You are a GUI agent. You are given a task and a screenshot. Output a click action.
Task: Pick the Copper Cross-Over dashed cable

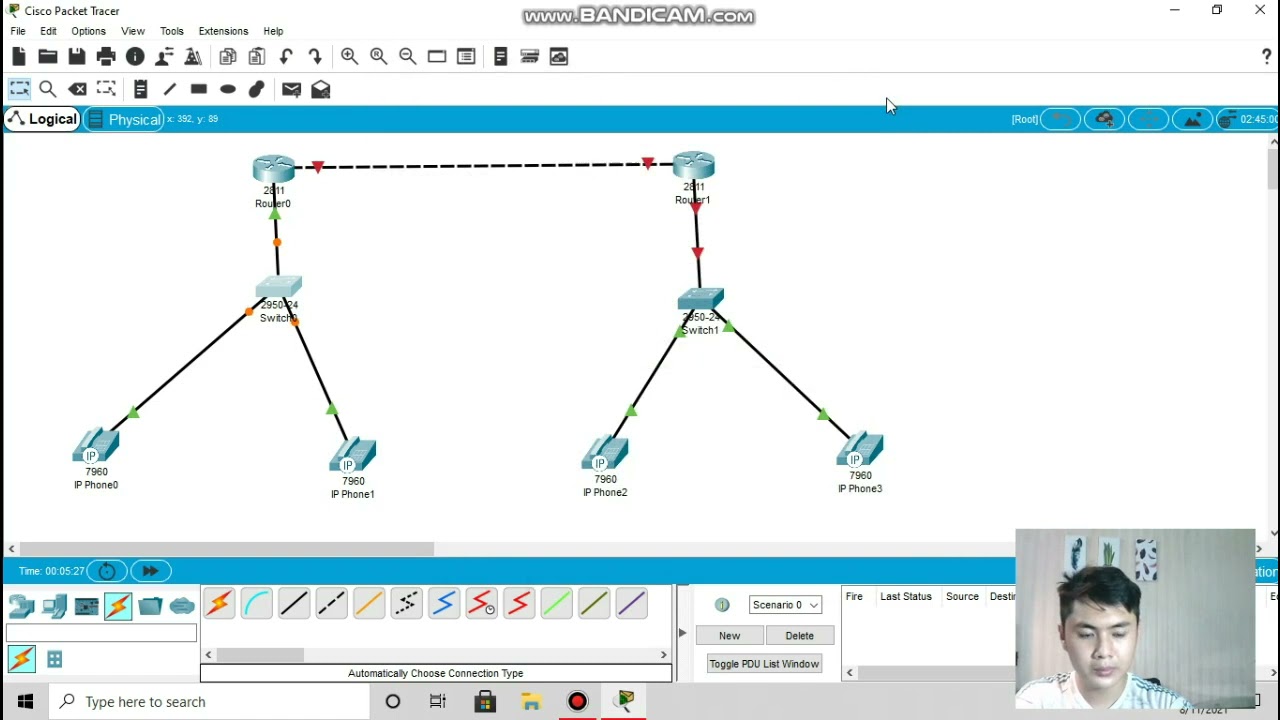point(331,603)
